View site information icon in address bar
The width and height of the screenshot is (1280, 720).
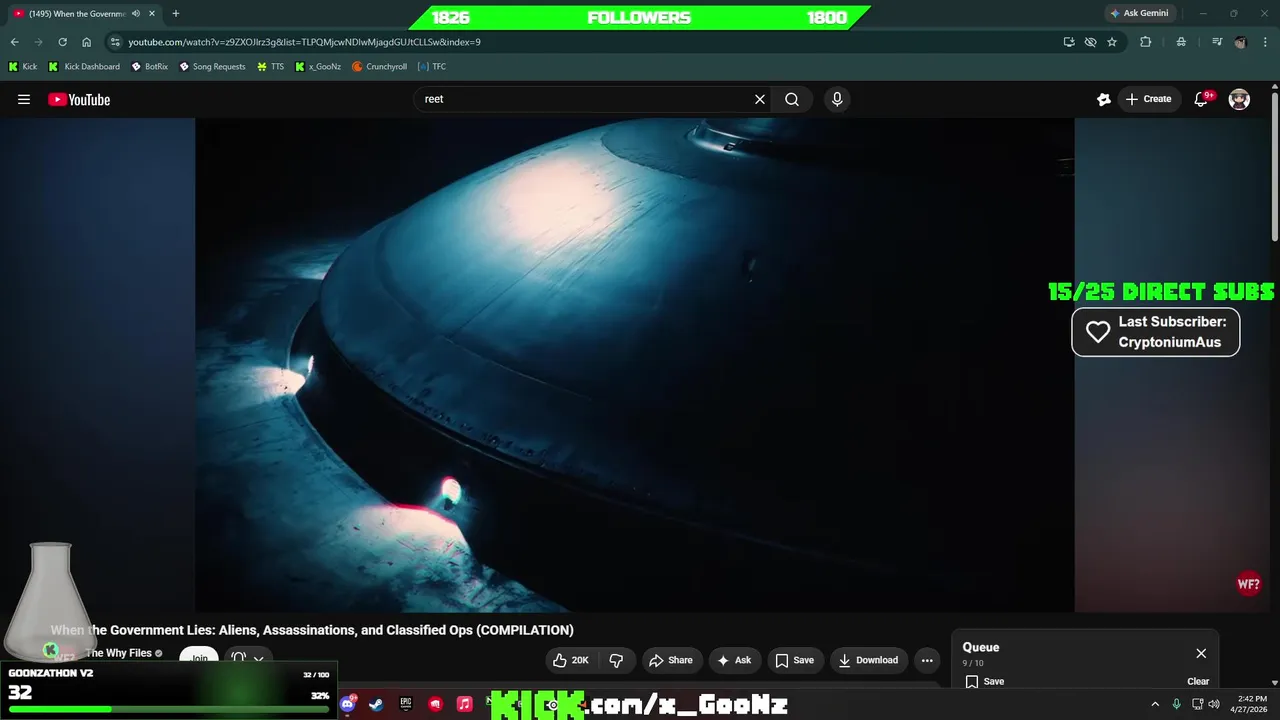(115, 42)
